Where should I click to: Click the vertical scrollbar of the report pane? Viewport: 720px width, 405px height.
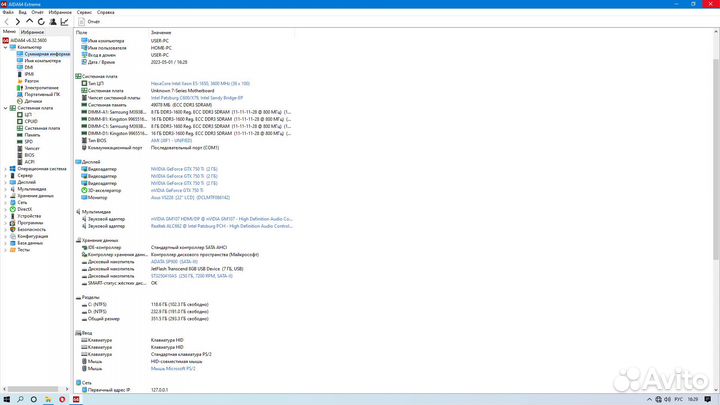pyautogui.click(x=716, y=159)
